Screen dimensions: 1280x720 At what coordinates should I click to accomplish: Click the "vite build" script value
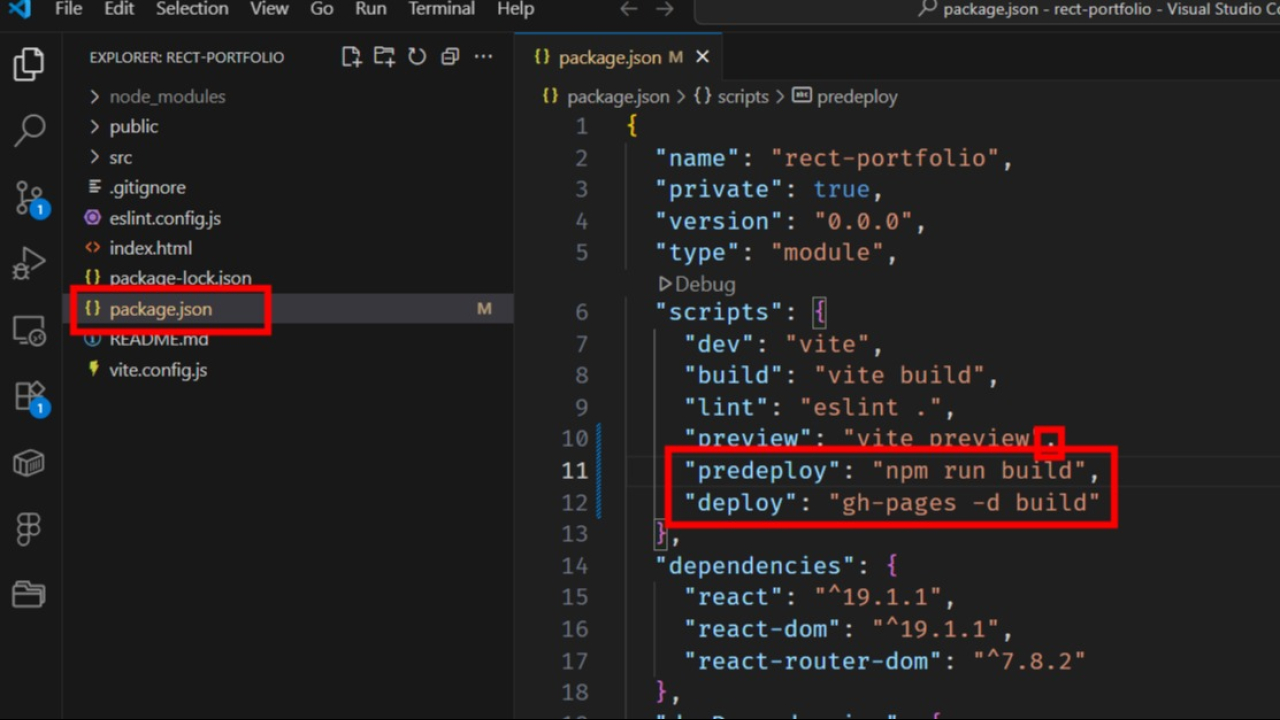[899, 375]
